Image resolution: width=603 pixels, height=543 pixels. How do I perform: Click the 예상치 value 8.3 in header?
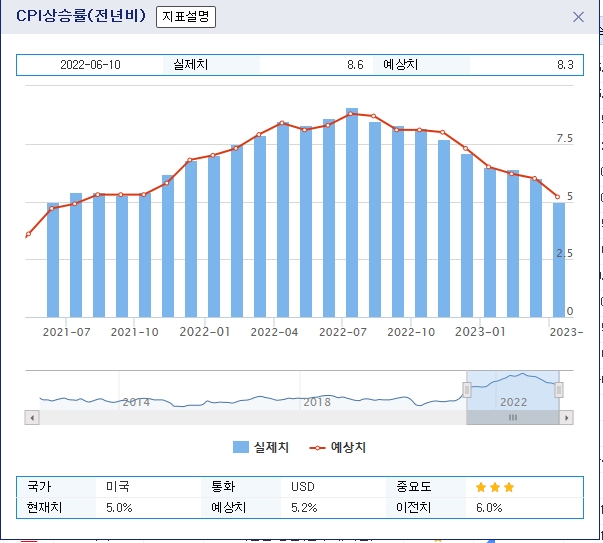(565, 65)
